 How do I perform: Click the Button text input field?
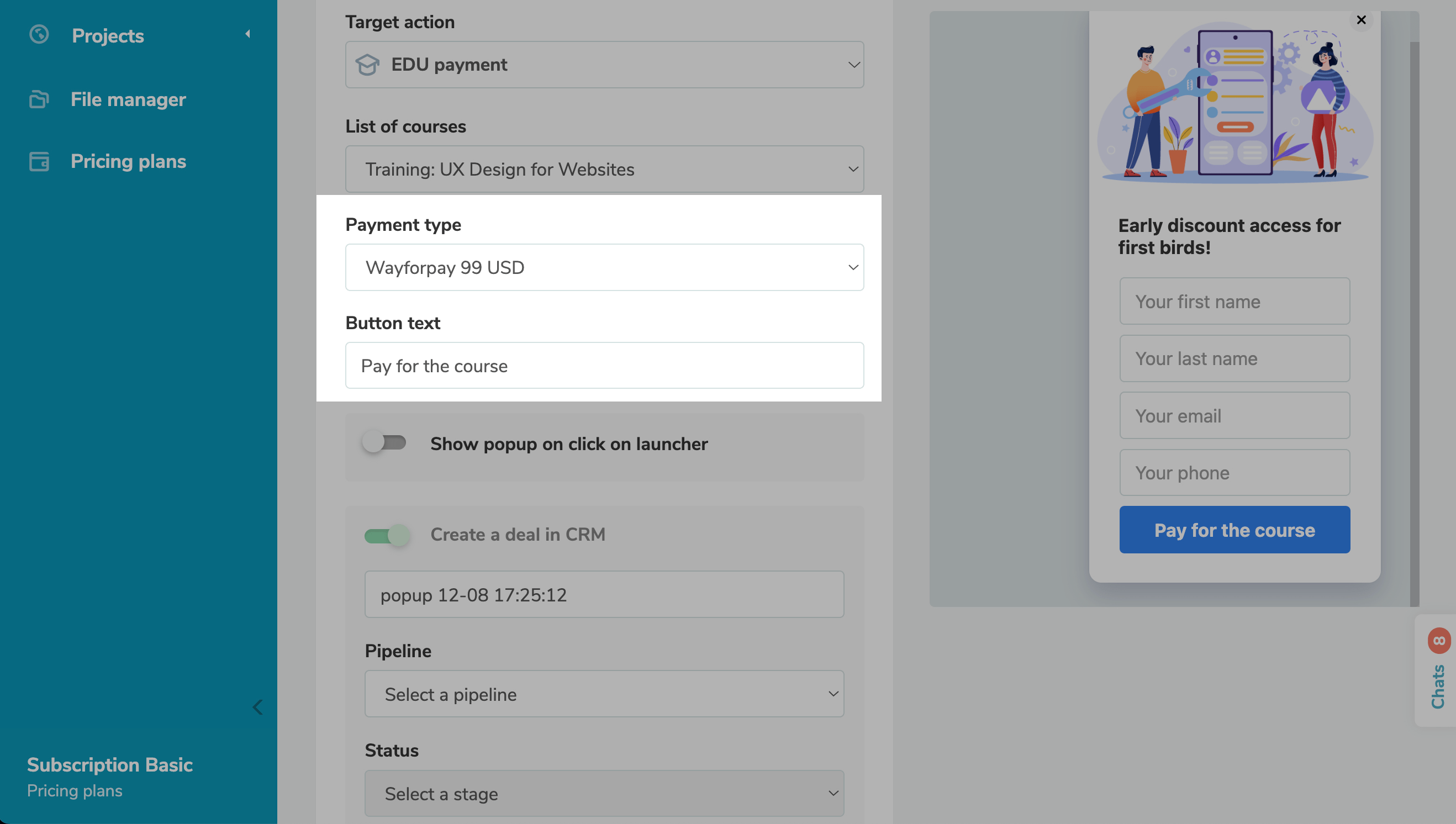point(604,366)
